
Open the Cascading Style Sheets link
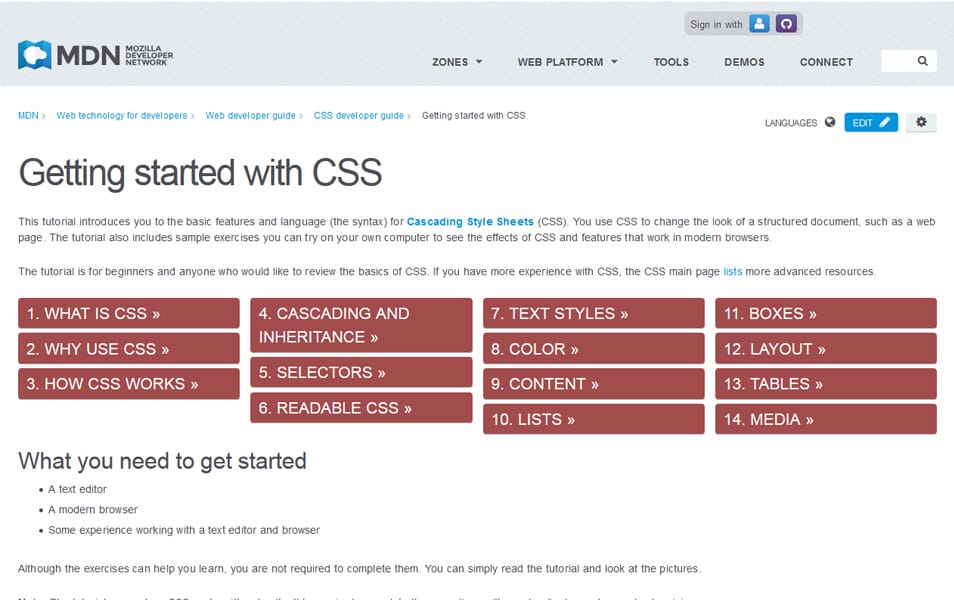click(x=470, y=221)
